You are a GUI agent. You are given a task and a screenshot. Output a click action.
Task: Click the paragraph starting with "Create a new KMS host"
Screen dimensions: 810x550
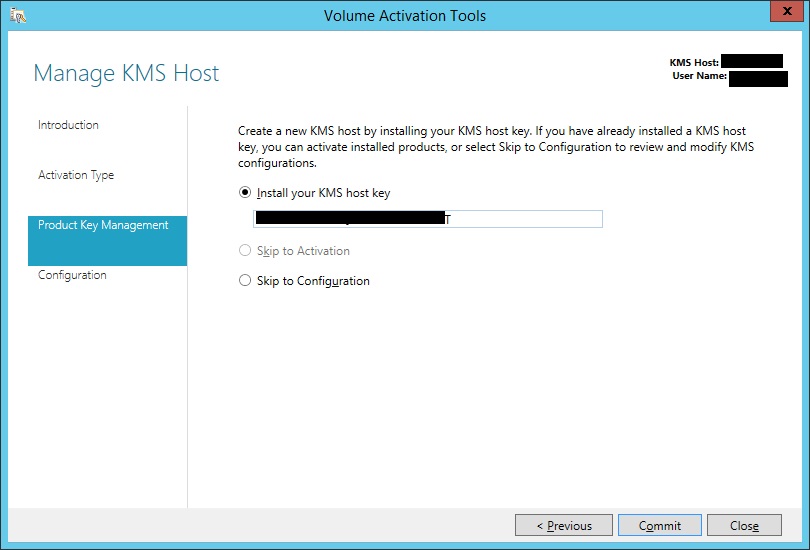[x=496, y=147]
